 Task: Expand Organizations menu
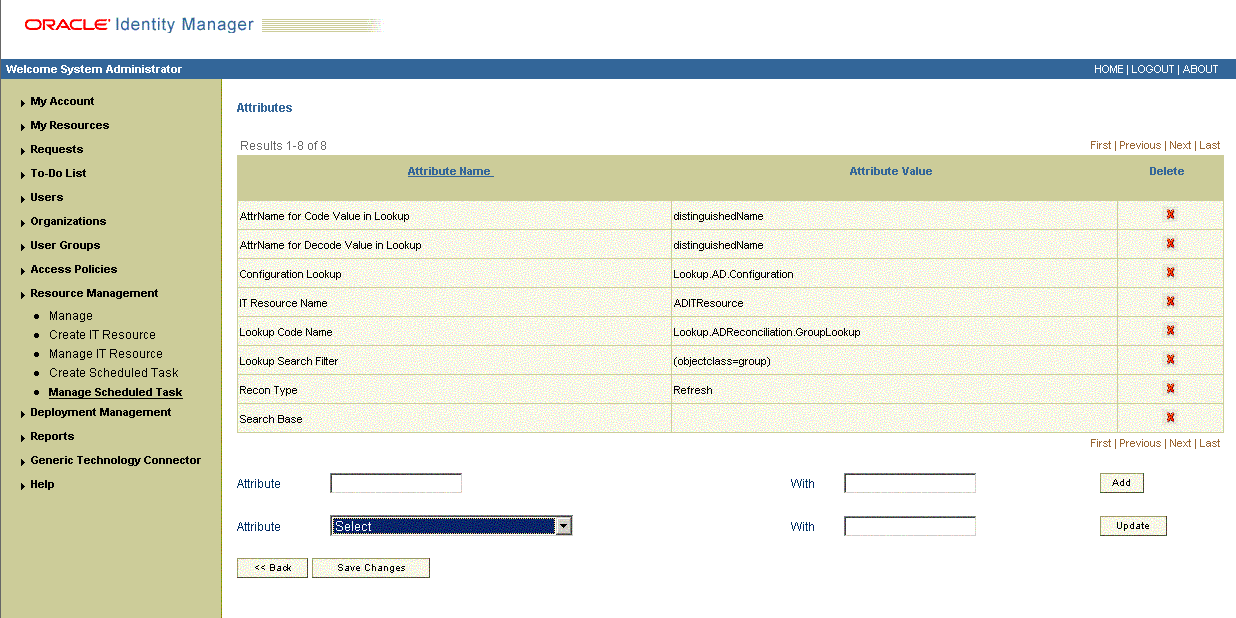coord(68,221)
